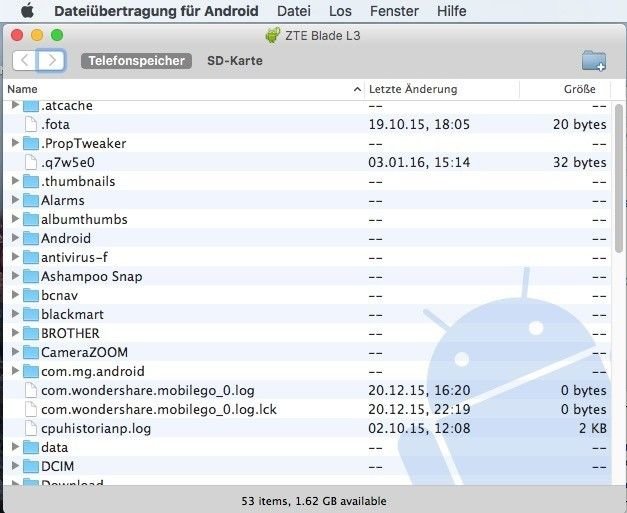Click the antivirus-f folder icon
This screenshot has width=627, height=513.
click(x=31, y=257)
